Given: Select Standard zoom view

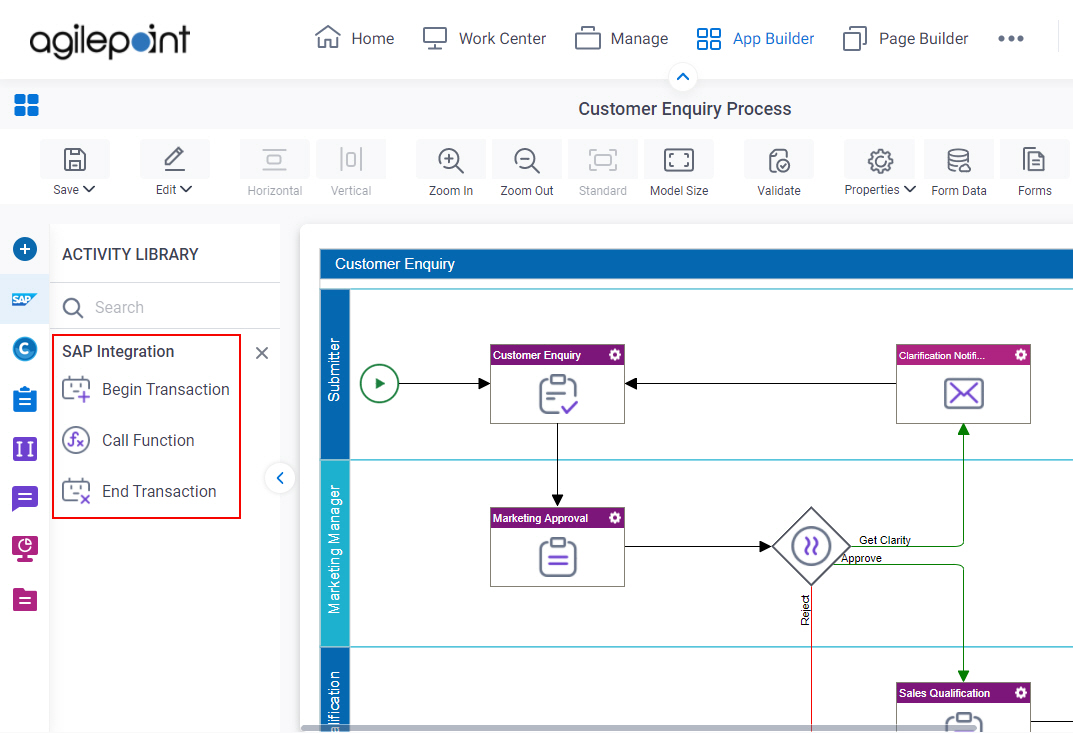Looking at the screenshot, I should pyautogui.click(x=602, y=169).
